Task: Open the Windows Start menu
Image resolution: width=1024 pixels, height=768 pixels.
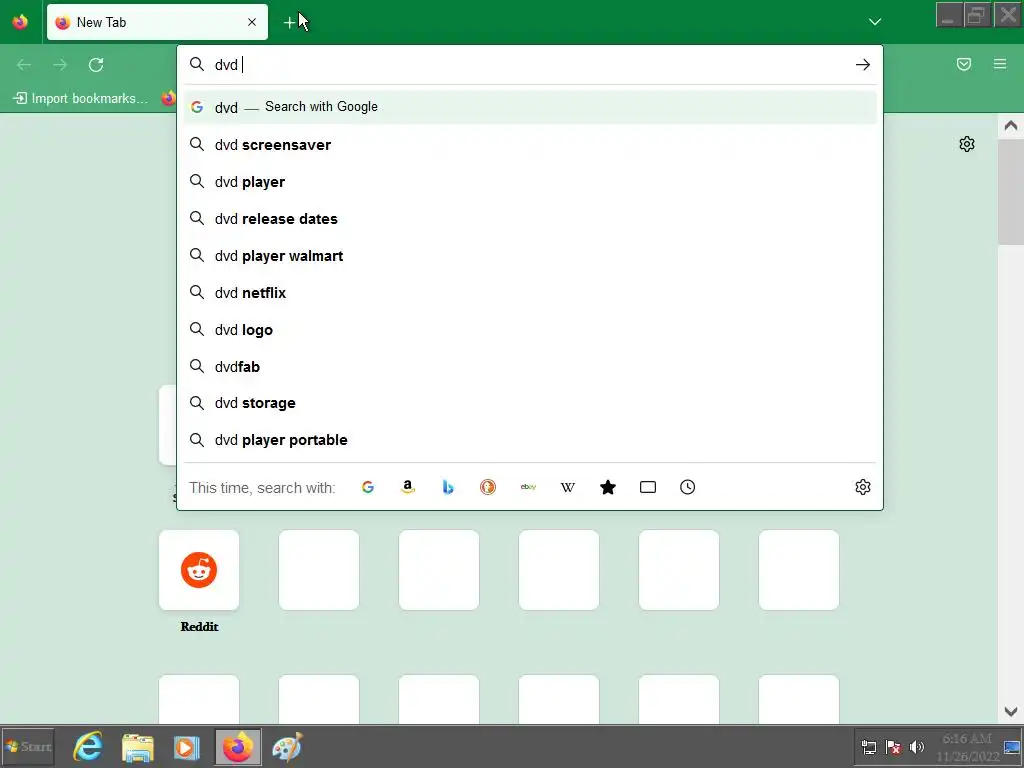Action: [27, 746]
